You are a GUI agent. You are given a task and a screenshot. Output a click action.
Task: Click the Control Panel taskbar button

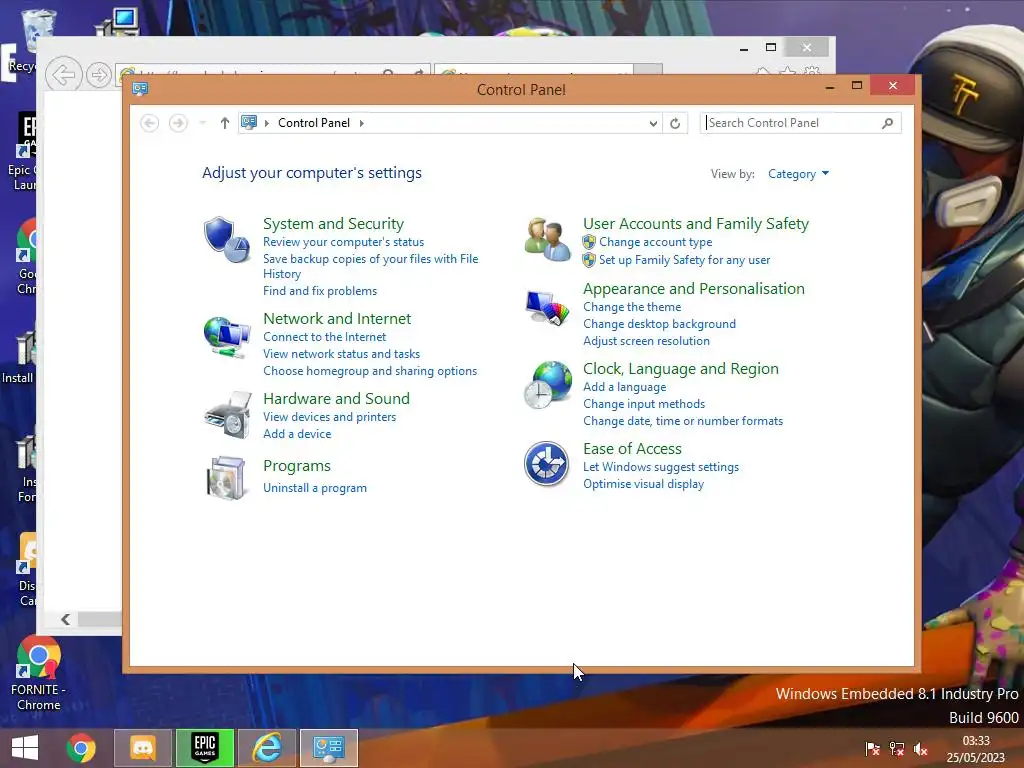(x=328, y=748)
